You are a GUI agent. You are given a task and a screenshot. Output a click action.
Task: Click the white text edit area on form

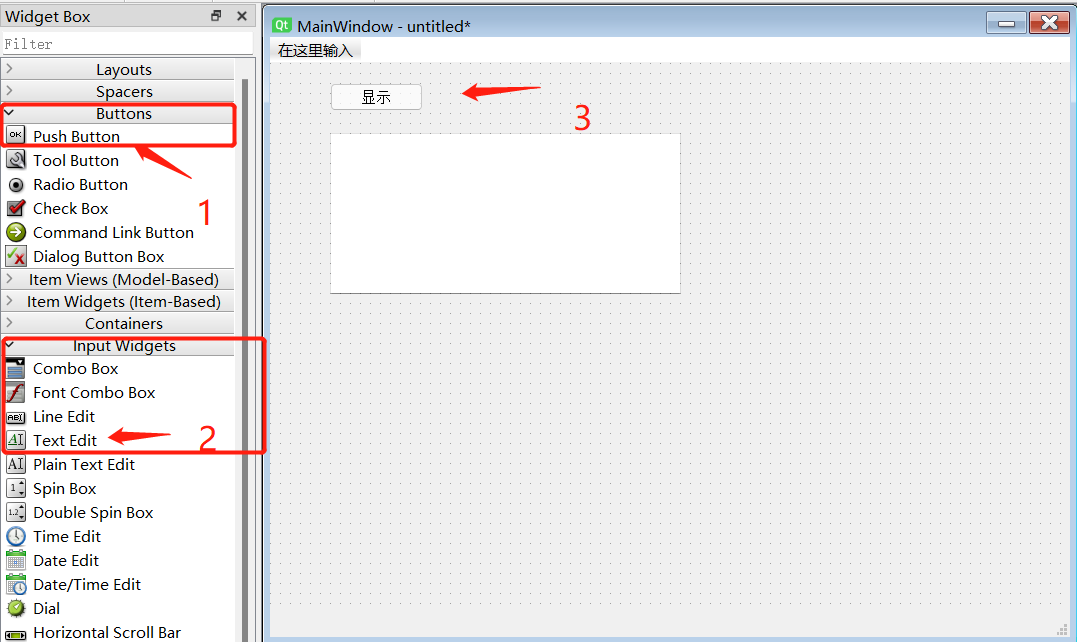point(506,214)
